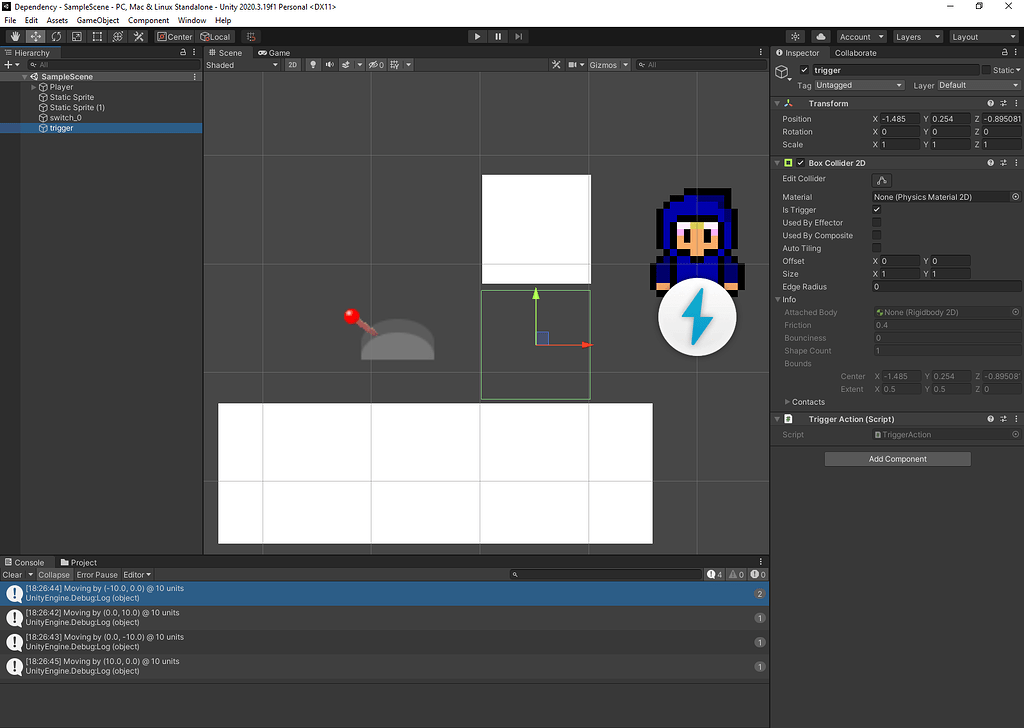1024x728 pixels.
Task: Toggle the Collapse console button
Action: [x=54, y=575]
